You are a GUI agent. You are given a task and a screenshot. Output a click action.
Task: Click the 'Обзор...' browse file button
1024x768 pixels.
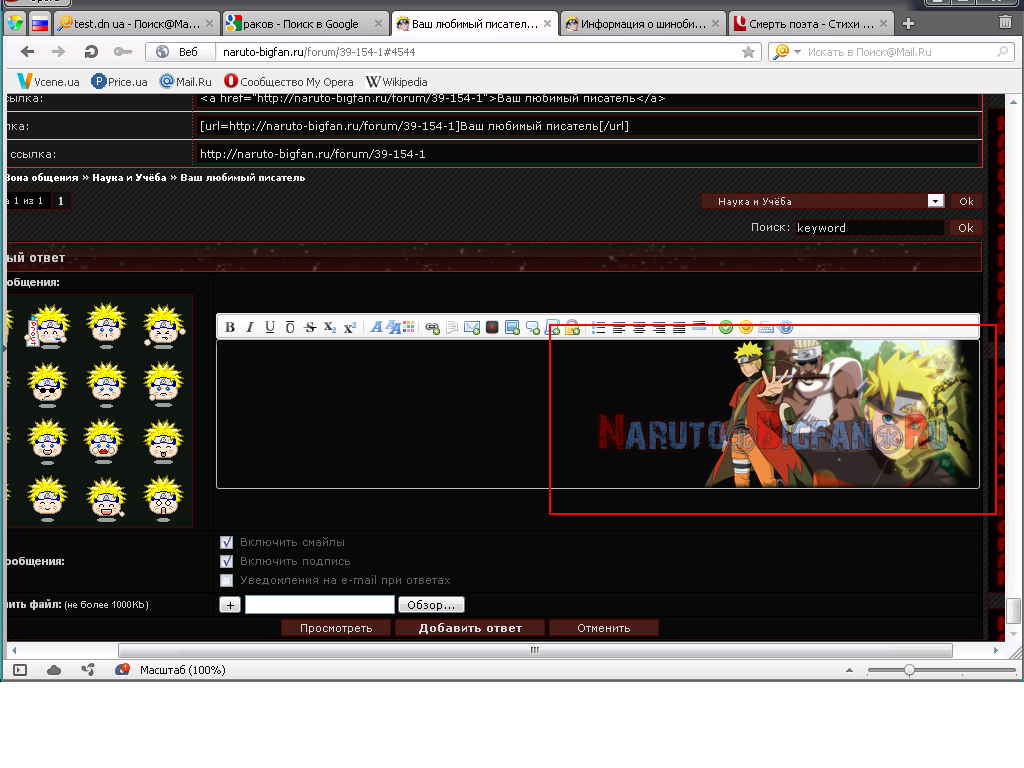(x=431, y=605)
